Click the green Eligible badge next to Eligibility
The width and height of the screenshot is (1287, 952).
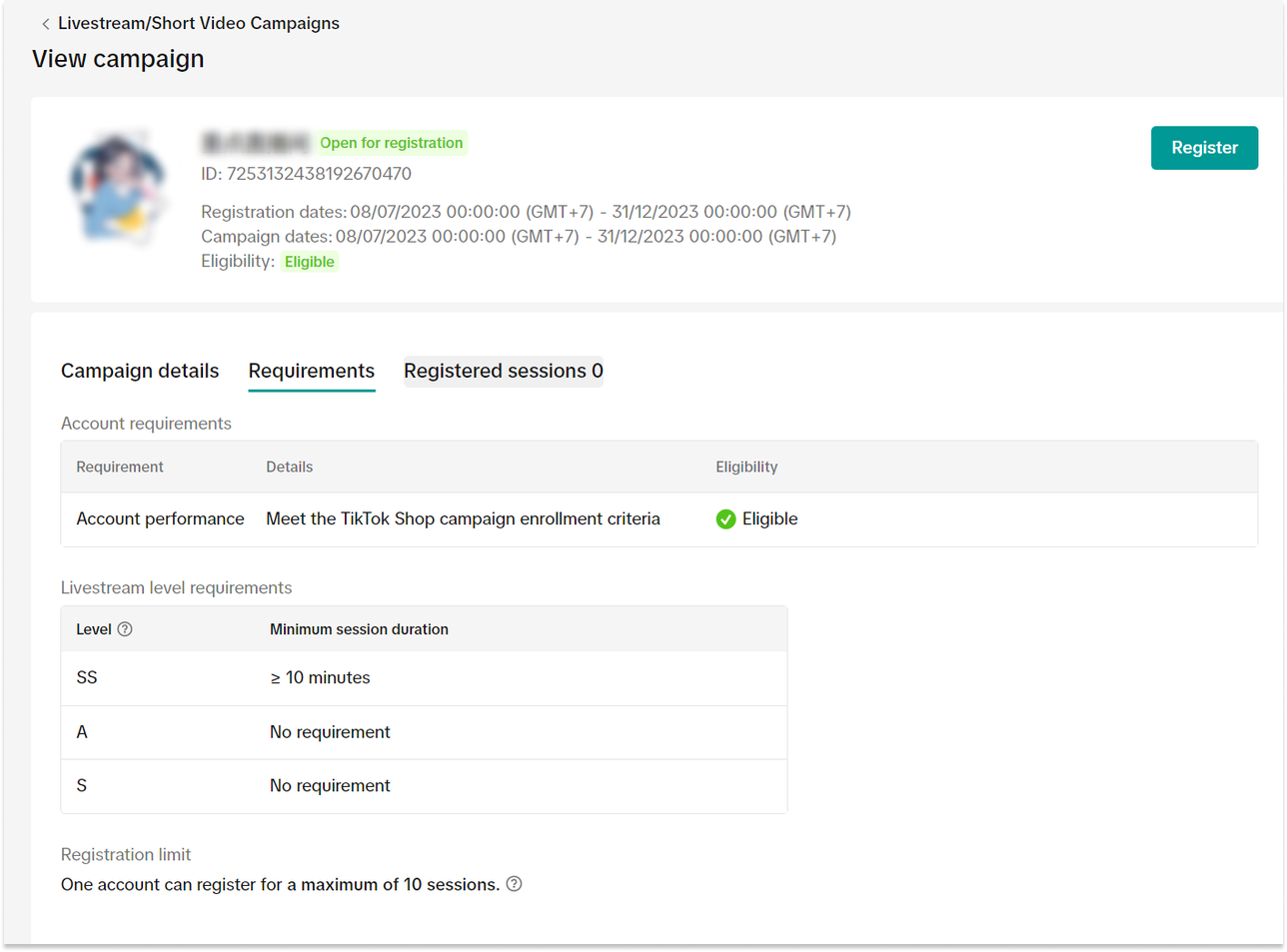(x=310, y=262)
